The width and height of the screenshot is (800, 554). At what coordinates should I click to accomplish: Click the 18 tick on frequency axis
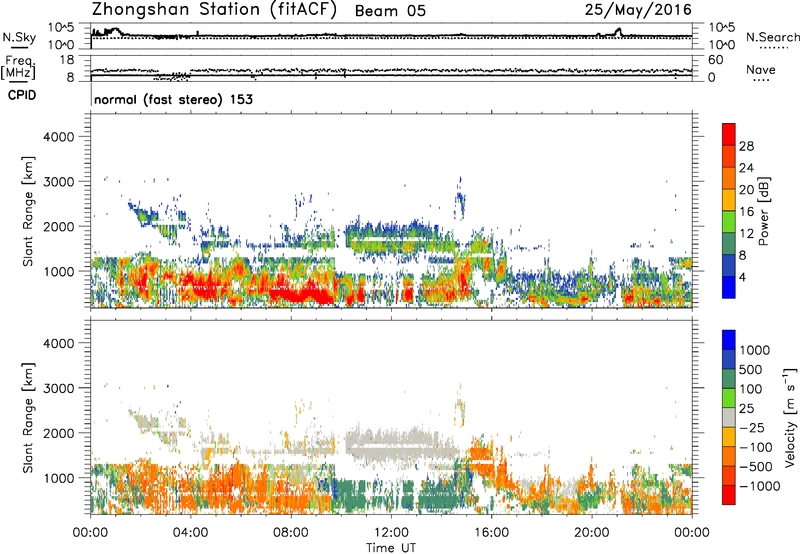pyautogui.click(x=67, y=60)
